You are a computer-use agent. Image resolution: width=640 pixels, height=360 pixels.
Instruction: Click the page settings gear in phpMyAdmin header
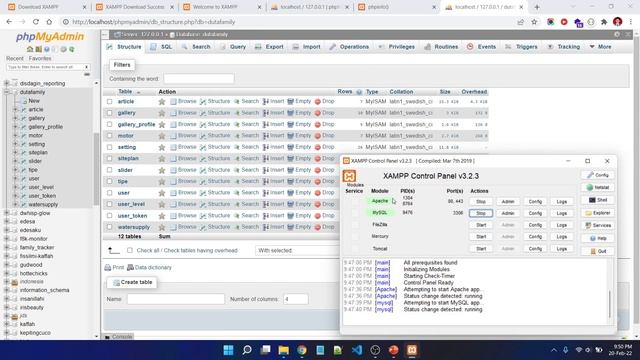click(617, 35)
